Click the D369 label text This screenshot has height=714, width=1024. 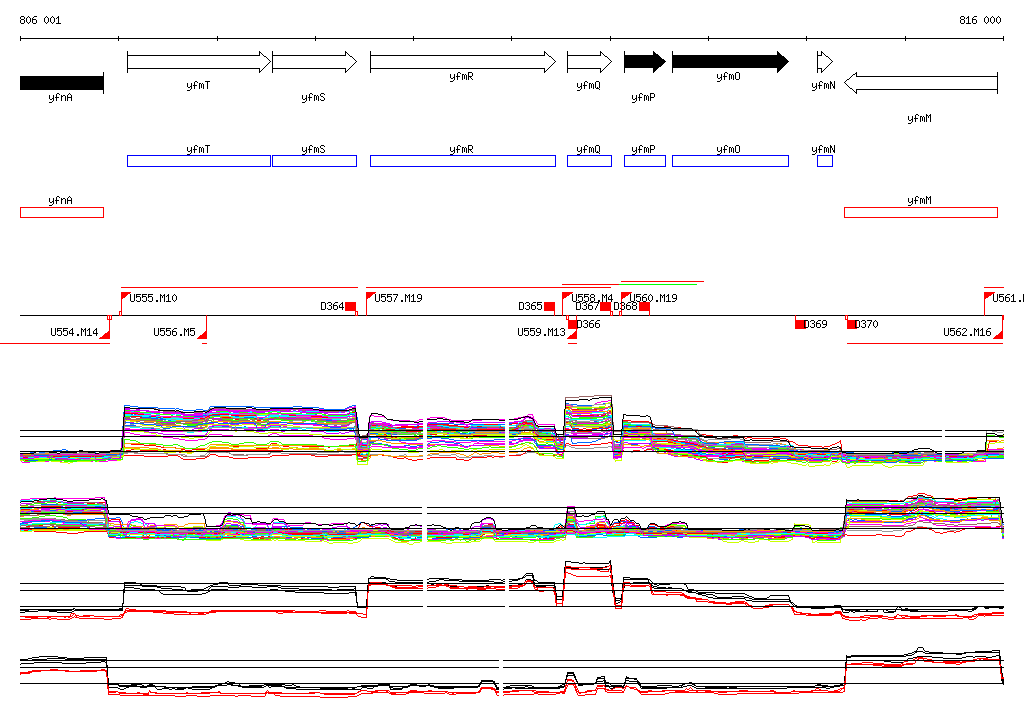816,324
